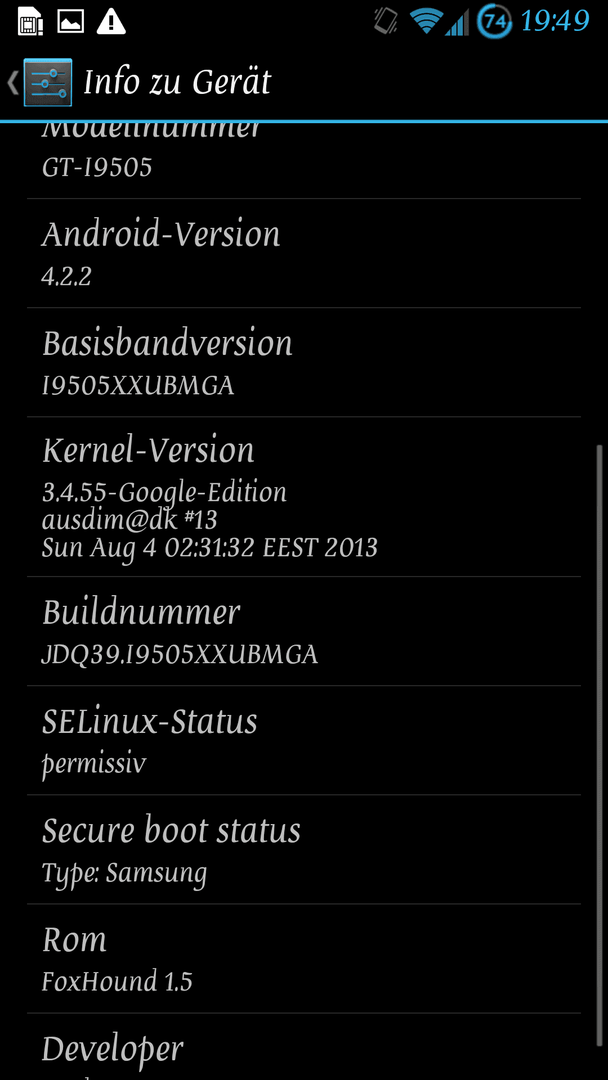Image resolution: width=608 pixels, height=1080 pixels.
Task: Tap the warning triangle notification icon
Action: [x=111, y=22]
